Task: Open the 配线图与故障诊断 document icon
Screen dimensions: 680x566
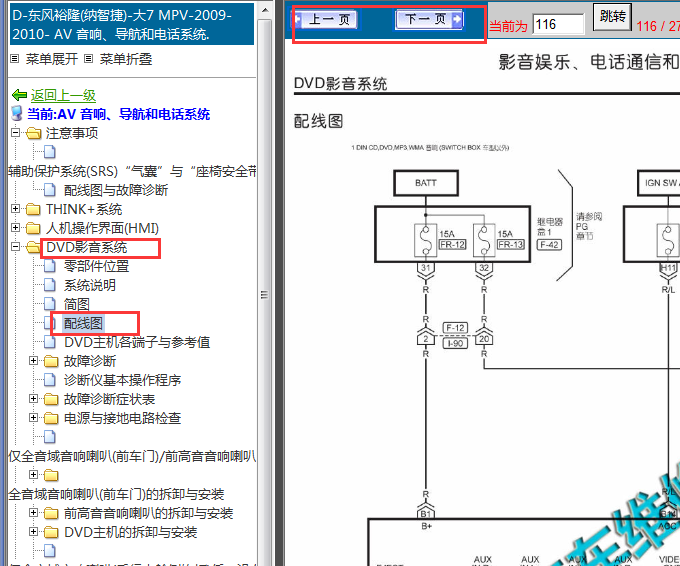Action: 50,190
